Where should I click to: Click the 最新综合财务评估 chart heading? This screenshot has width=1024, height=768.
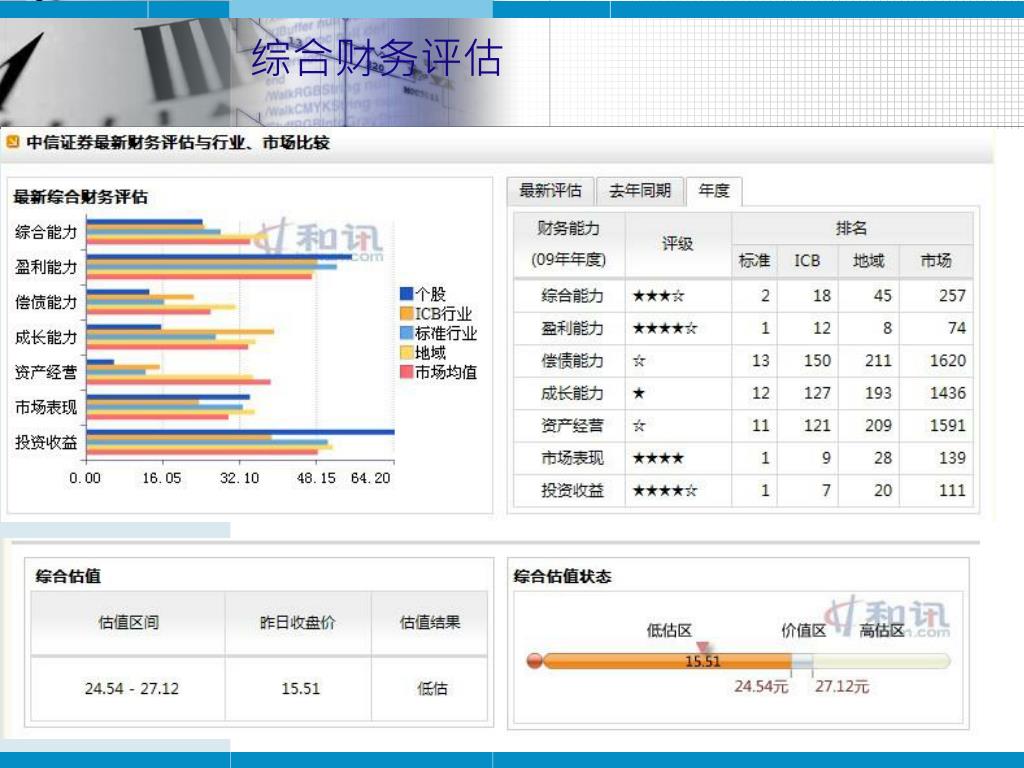coord(80,197)
